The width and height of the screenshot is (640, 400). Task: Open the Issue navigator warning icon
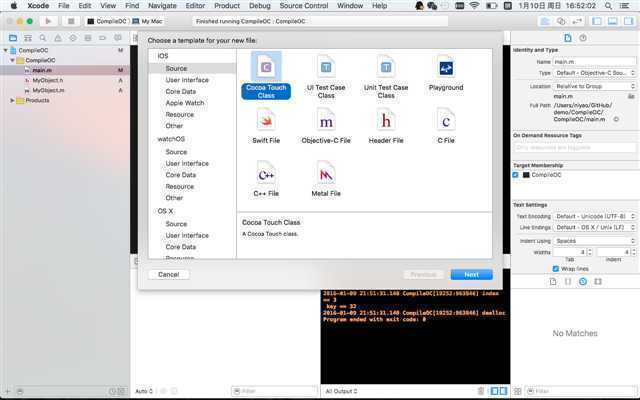point(58,38)
